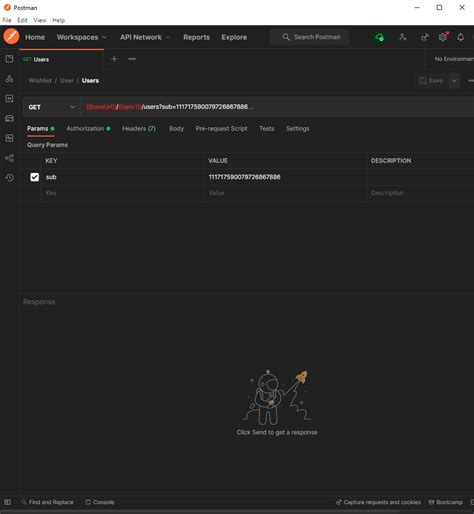This screenshot has width=474, height=514.
Task: Open Explore page
Action: [x=234, y=37]
